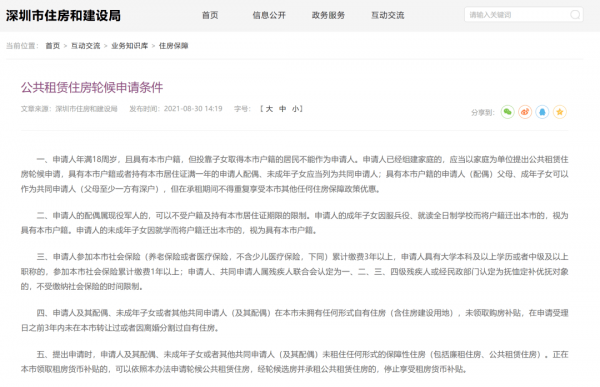
Task: Share article via WeChat icon
Action: coord(507,112)
